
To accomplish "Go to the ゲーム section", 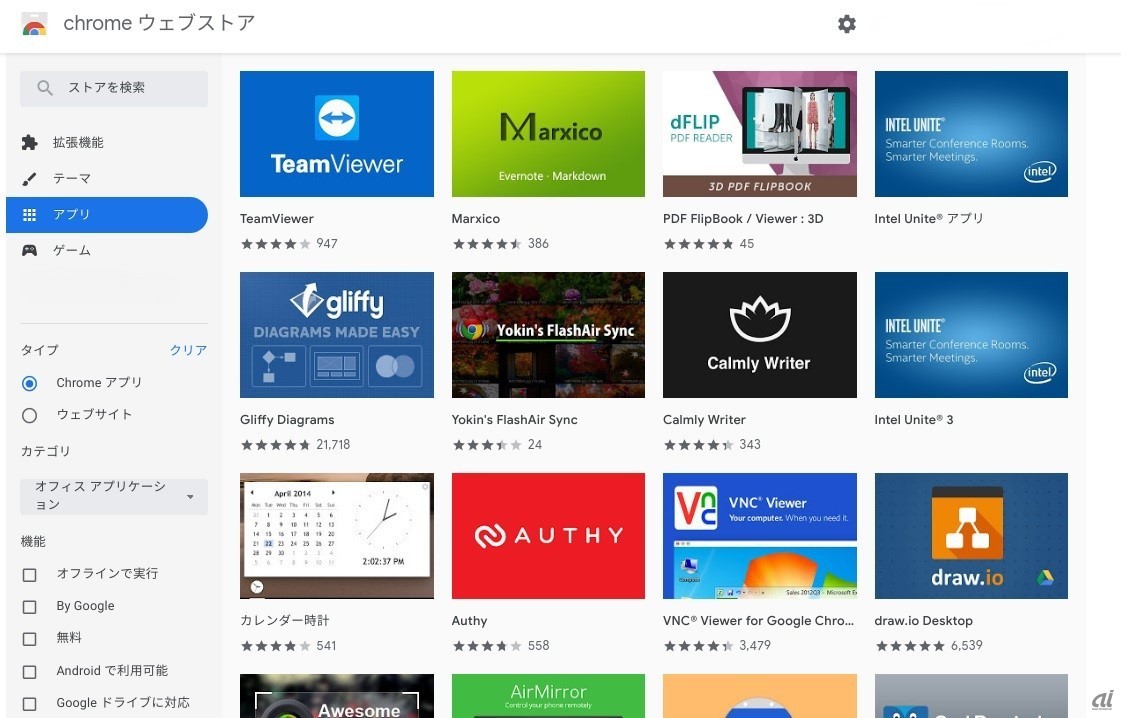I will coord(107,250).
